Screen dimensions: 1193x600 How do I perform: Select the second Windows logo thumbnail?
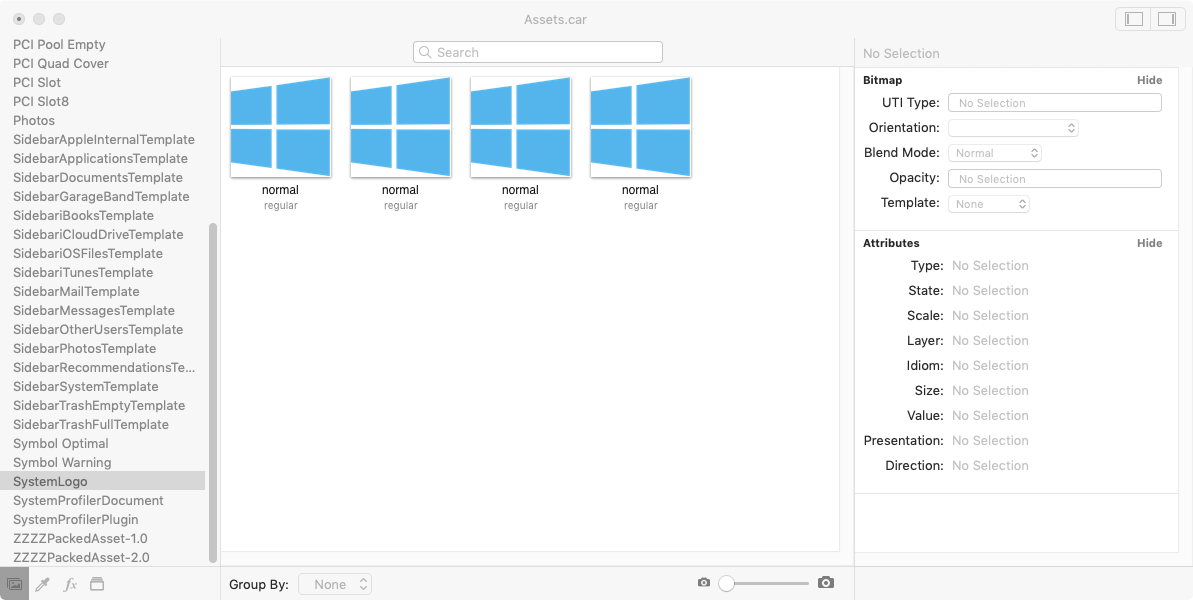401,127
